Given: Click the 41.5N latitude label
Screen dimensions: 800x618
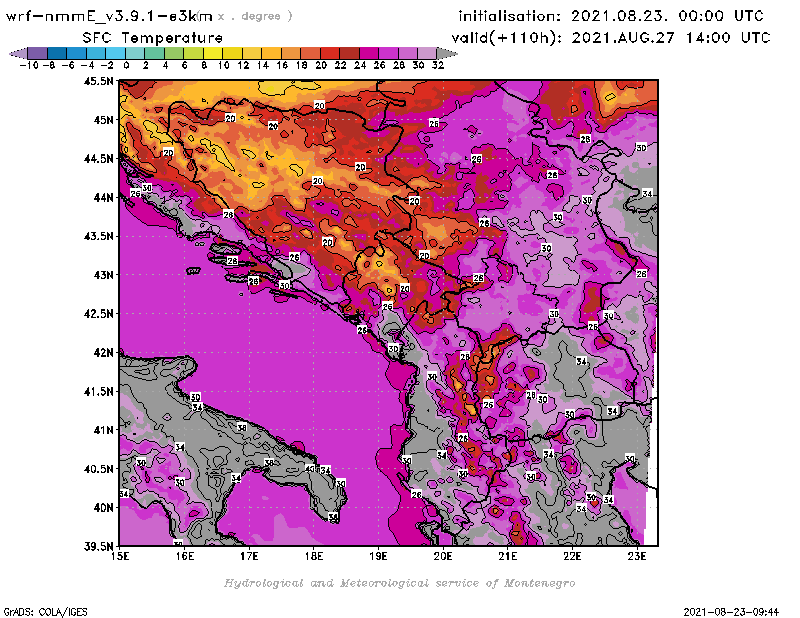Looking at the screenshot, I should click(x=98, y=391).
